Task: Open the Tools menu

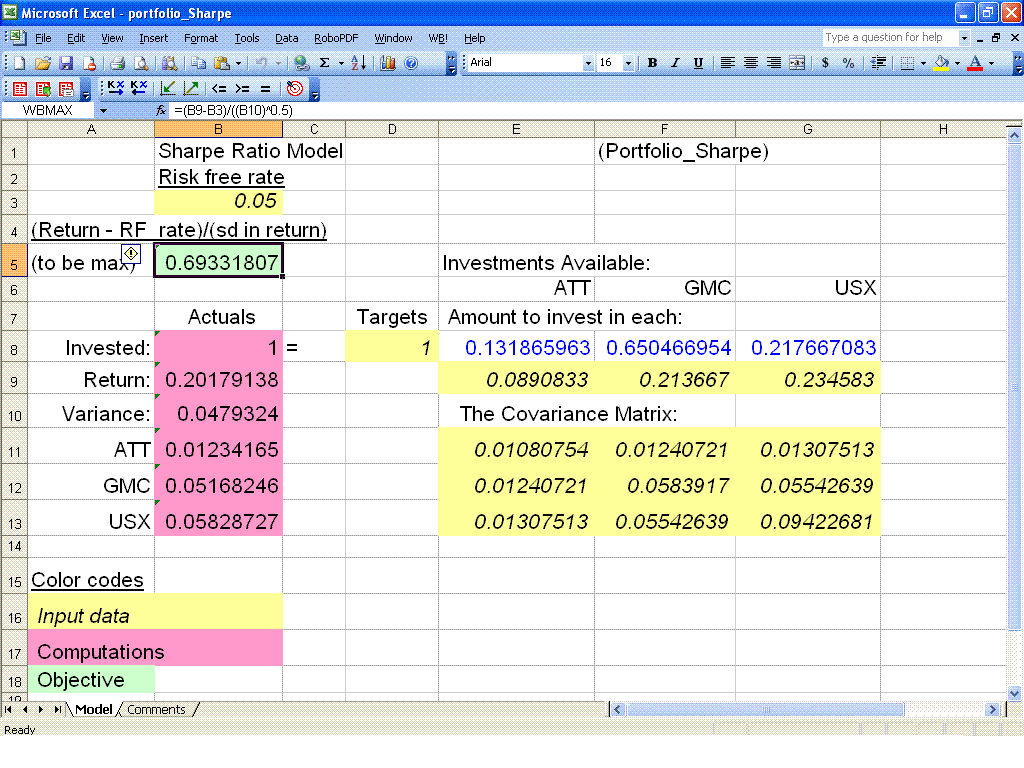Action: (247, 39)
